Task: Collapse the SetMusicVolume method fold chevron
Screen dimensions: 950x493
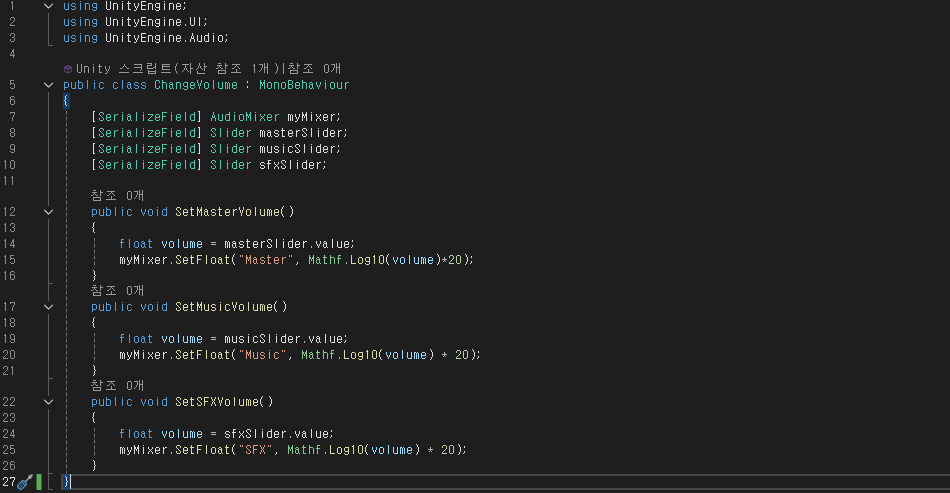Action: pos(48,307)
